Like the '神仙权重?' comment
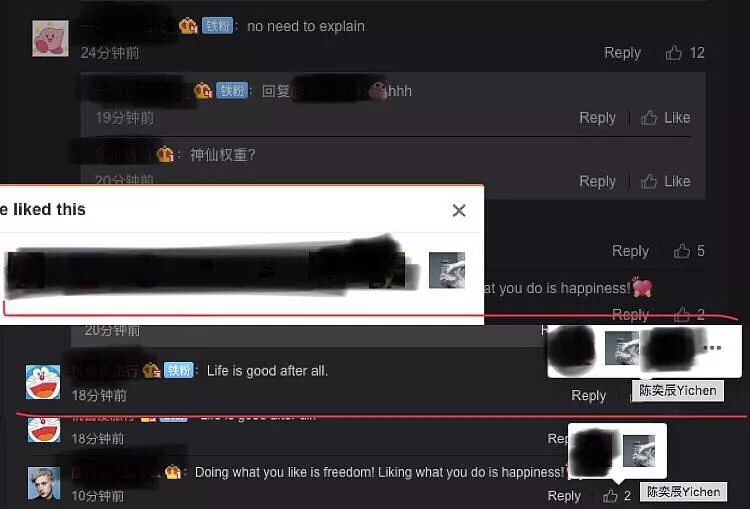The width and height of the screenshot is (750, 509). 665,181
